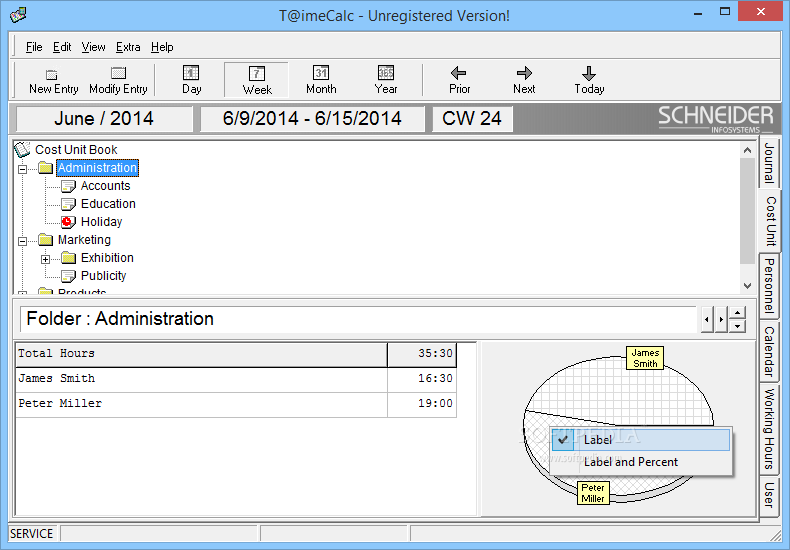Open the View menu
790x550 pixels.
[94, 47]
